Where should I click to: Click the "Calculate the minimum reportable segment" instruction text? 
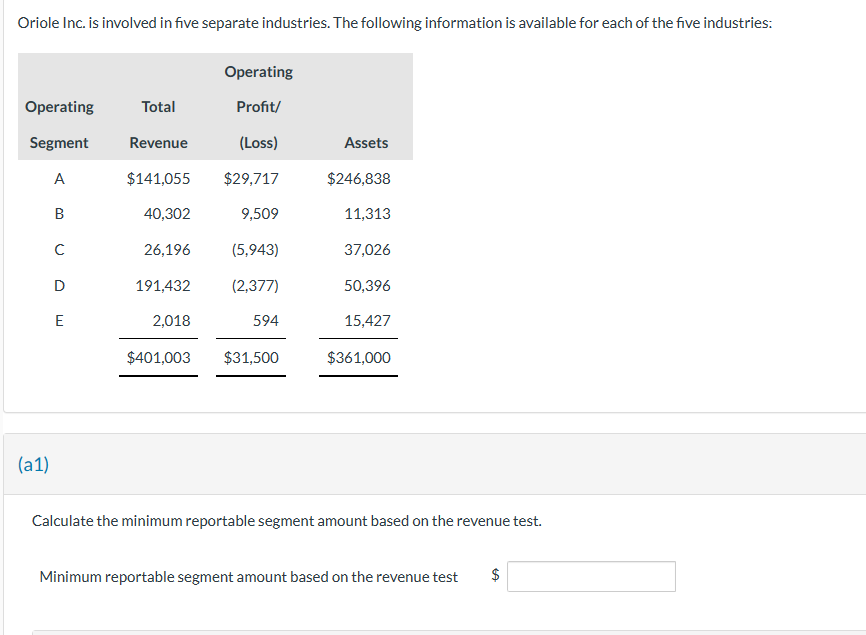(x=287, y=521)
